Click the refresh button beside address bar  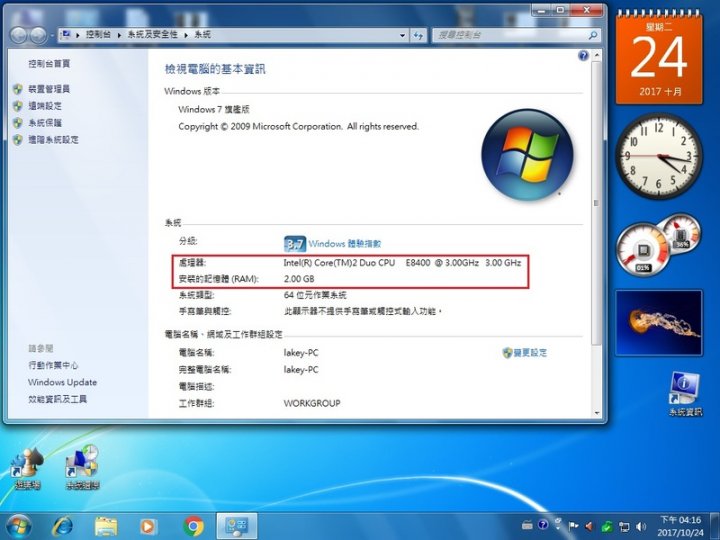pos(418,35)
